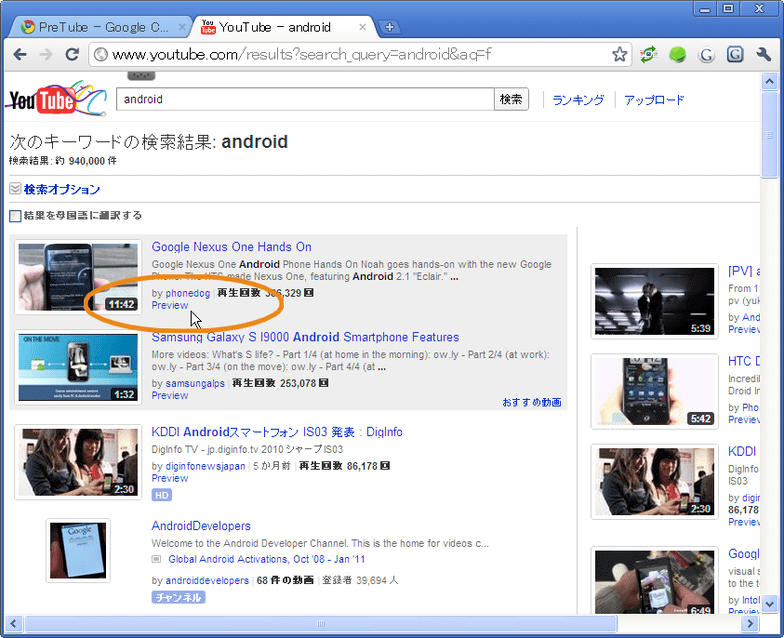Switch to the PreTube Google Chrome tab
This screenshot has width=784, height=638.
pyautogui.click(x=100, y=27)
